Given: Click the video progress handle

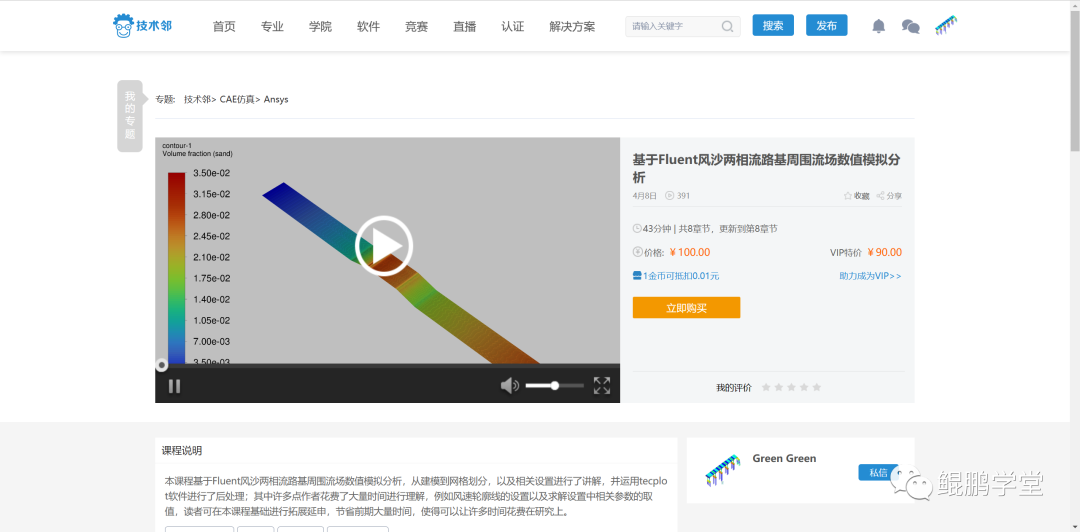Looking at the screenshot, I should (x=161, y=365).
